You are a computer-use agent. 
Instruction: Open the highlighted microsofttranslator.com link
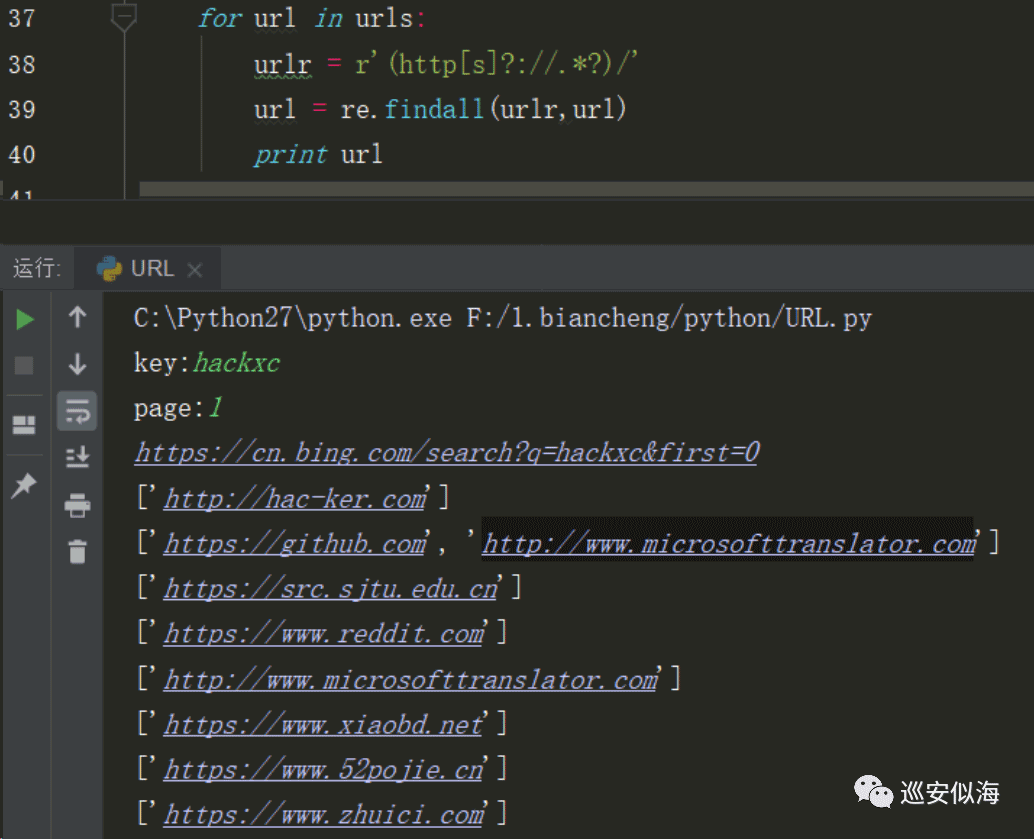(x=729, y=544)
